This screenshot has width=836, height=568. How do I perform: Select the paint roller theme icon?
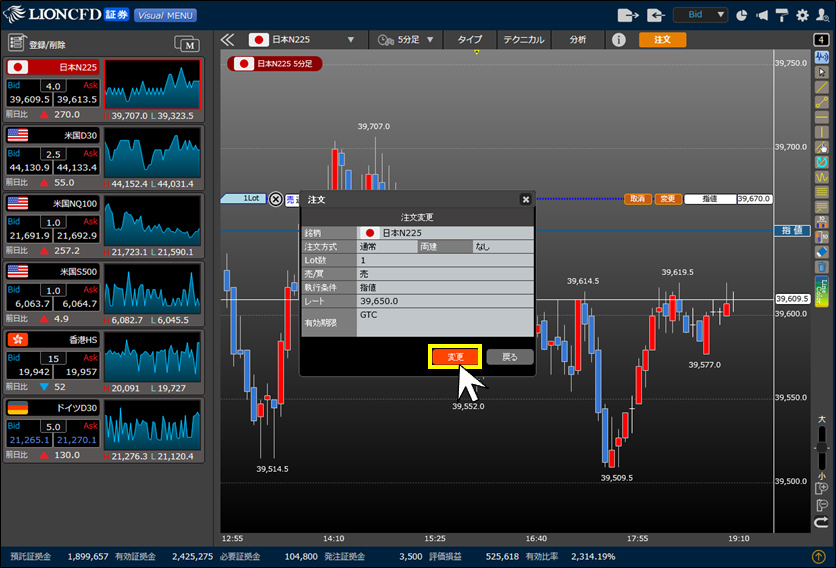point(782,15)
